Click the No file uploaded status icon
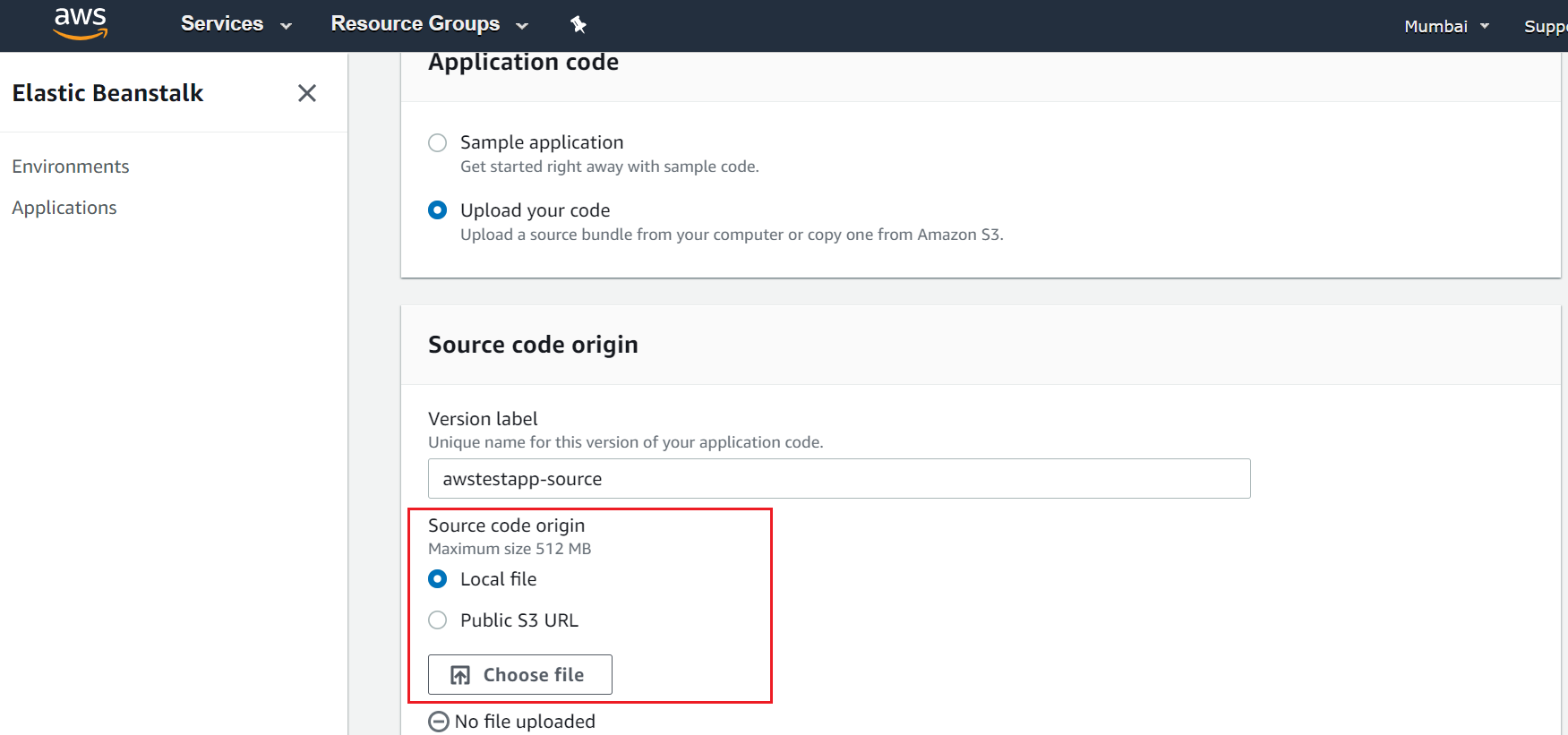The width and height of the screenshot is (1568, 735). tap(439, 722)
